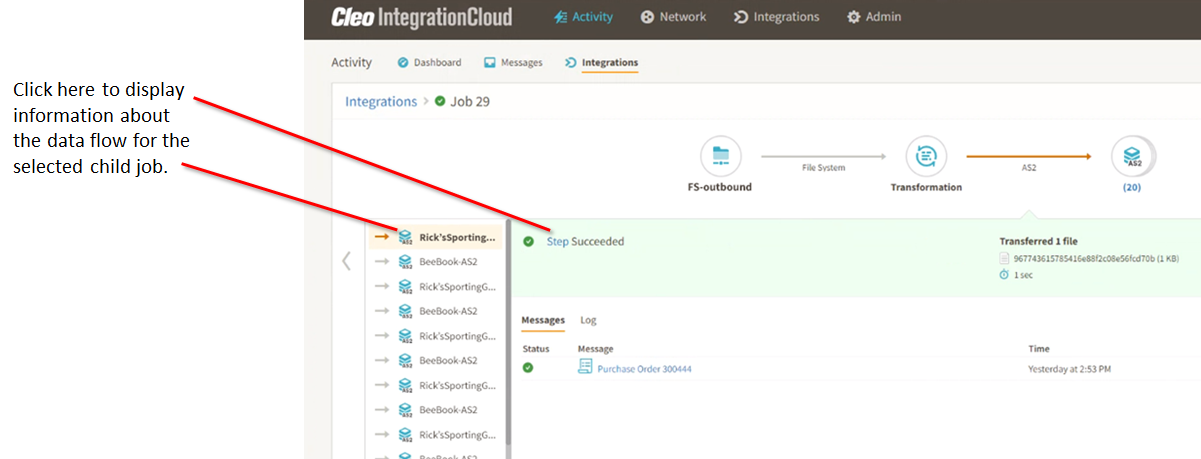Click the transferred file document icon
The width and height of the screenshot is (1201, 459).
1004,258
